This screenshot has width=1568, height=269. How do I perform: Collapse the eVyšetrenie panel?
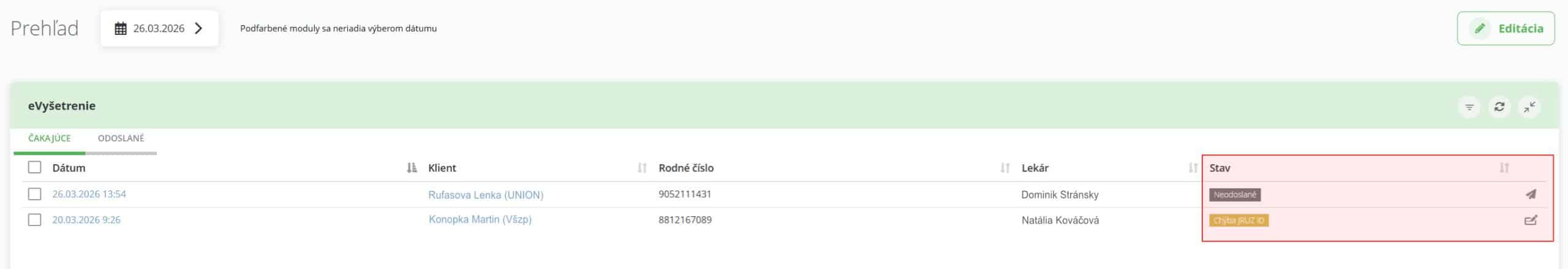tap(1529, 107)
